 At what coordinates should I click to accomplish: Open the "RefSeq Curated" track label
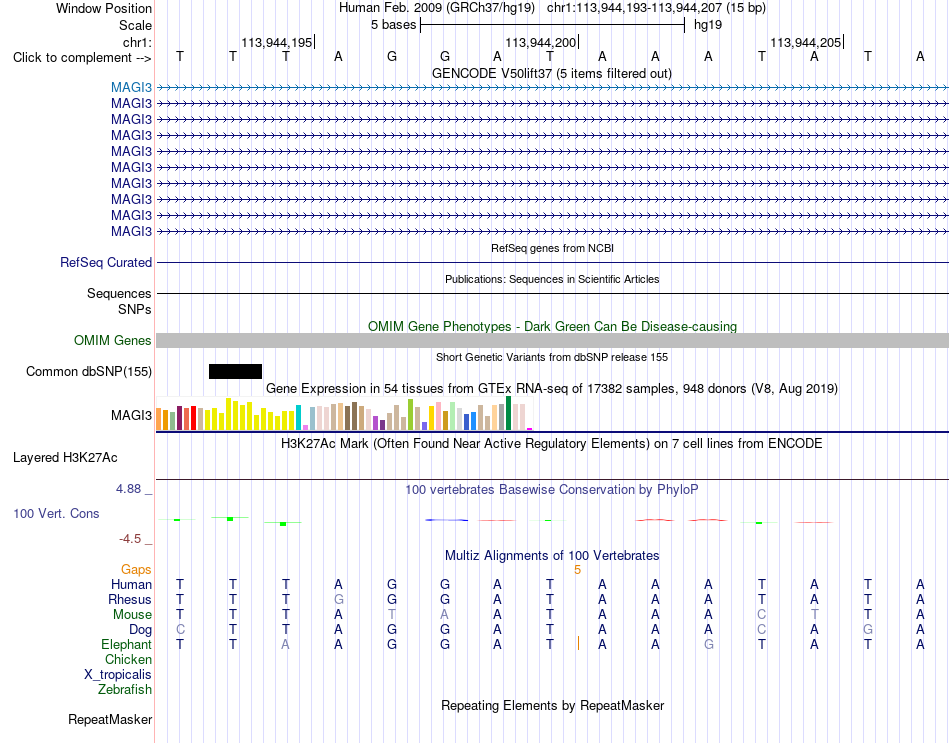click(106, 262)
